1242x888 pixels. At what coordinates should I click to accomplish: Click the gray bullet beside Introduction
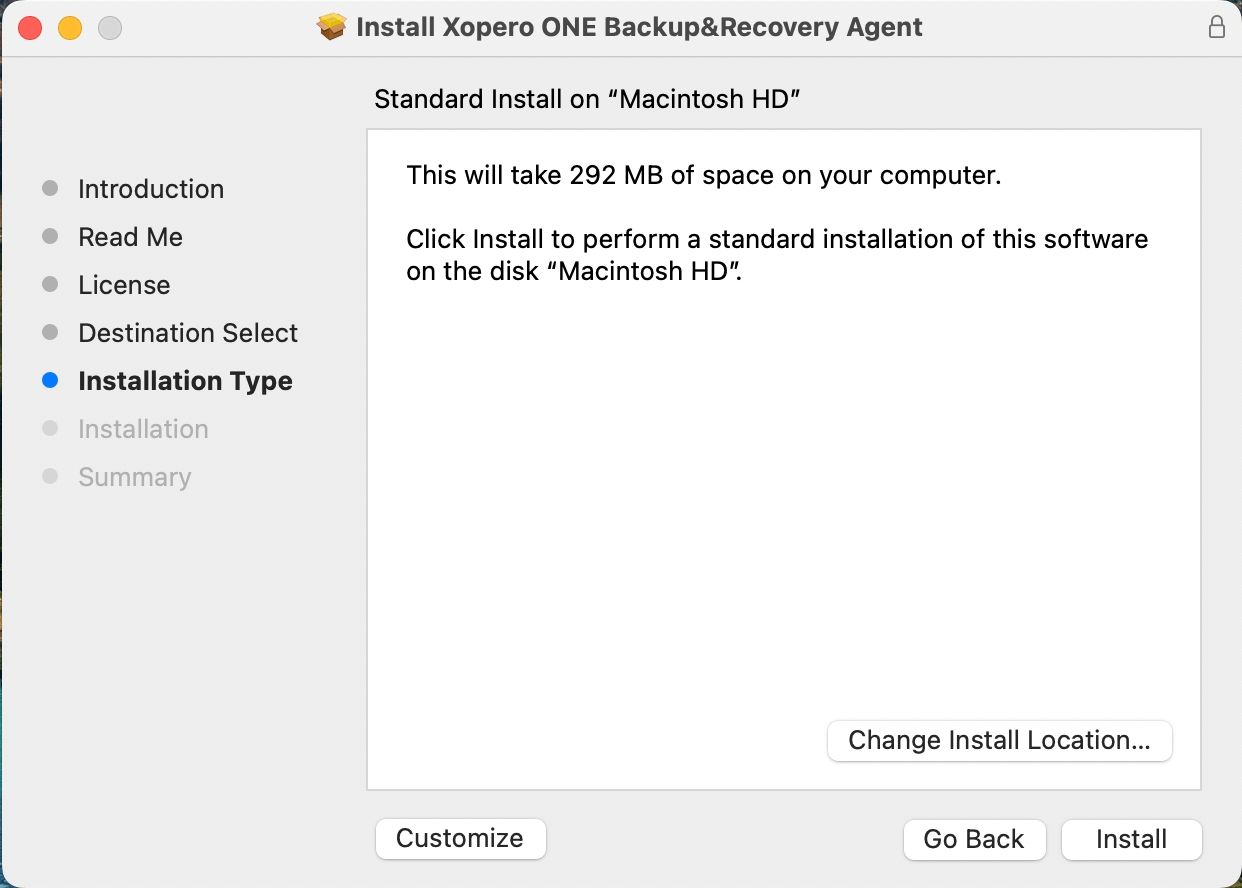pos(51,189)
